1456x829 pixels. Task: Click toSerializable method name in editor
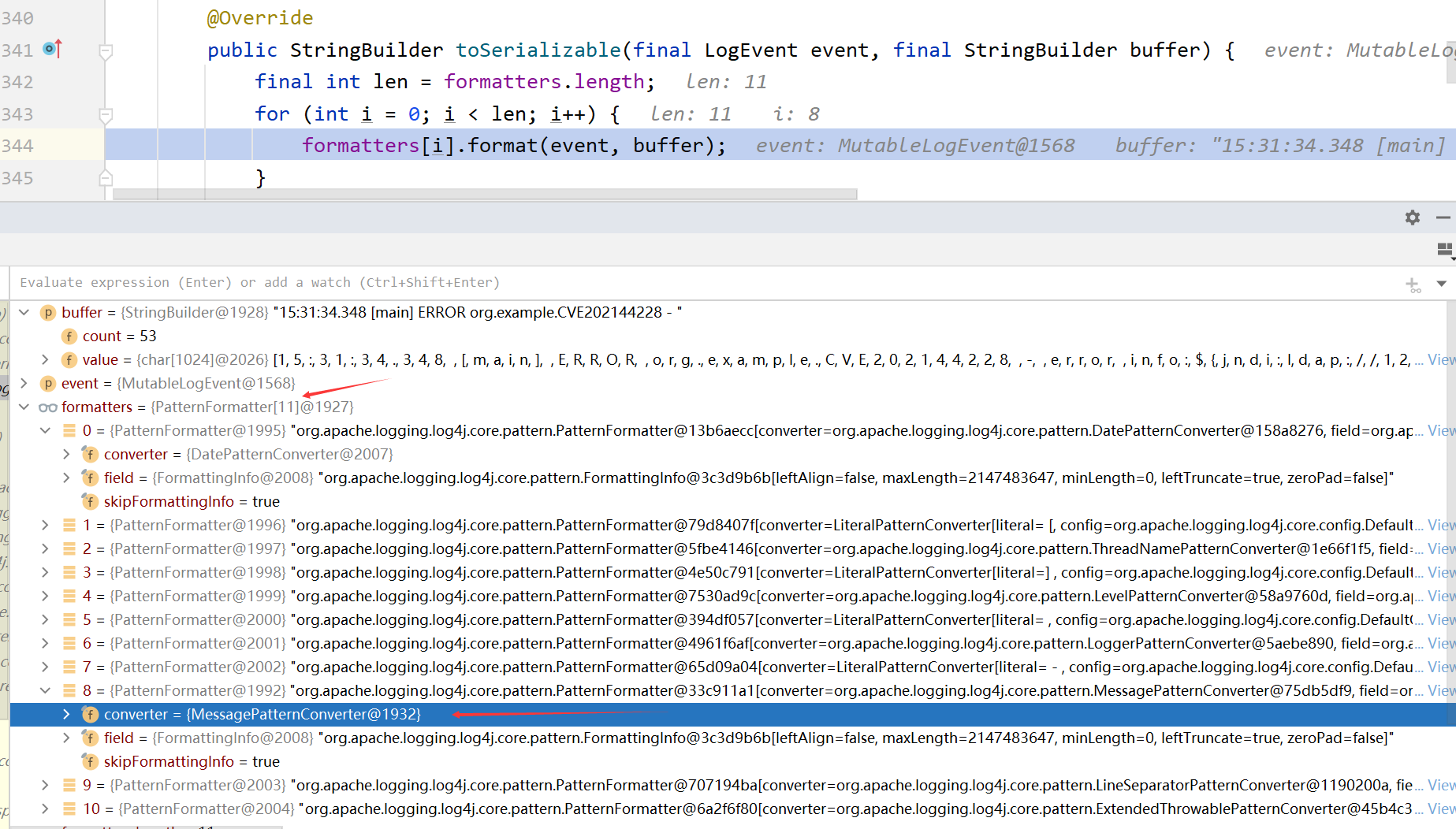[x=538, y=50]
